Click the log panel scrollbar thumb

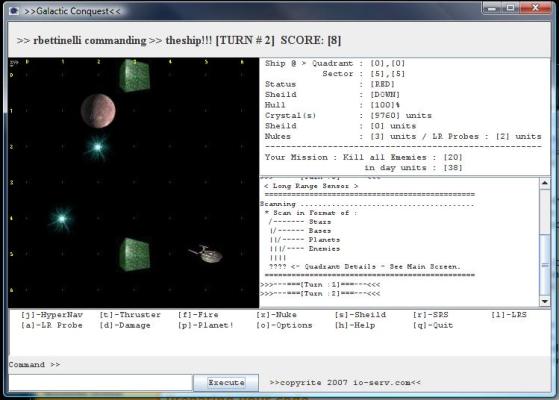(x=545, y=265)
